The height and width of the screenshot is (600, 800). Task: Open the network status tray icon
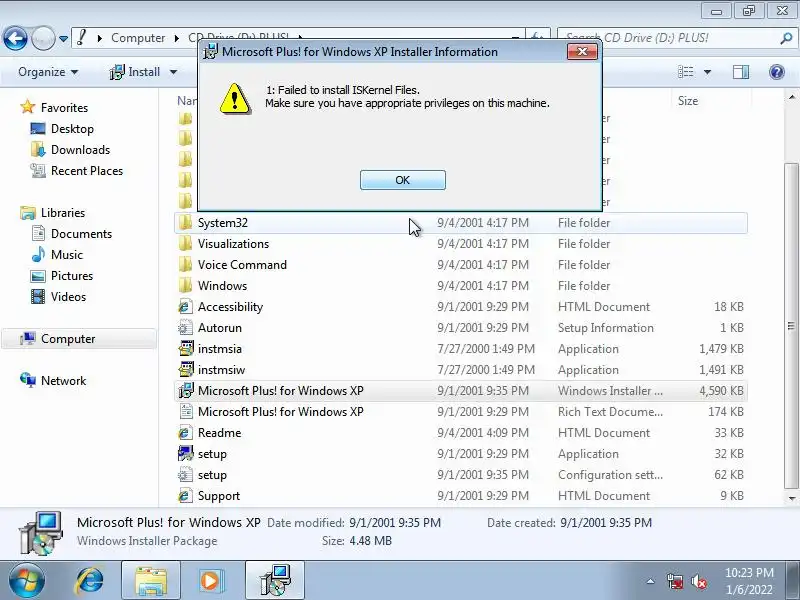[675, 581]
